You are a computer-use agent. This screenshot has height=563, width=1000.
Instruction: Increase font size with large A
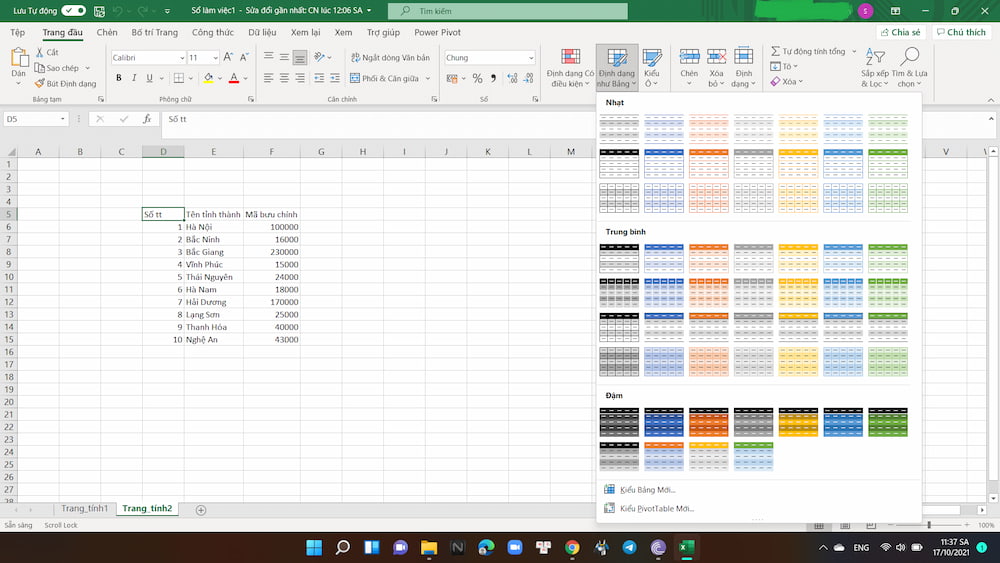(x=228, y=57)
